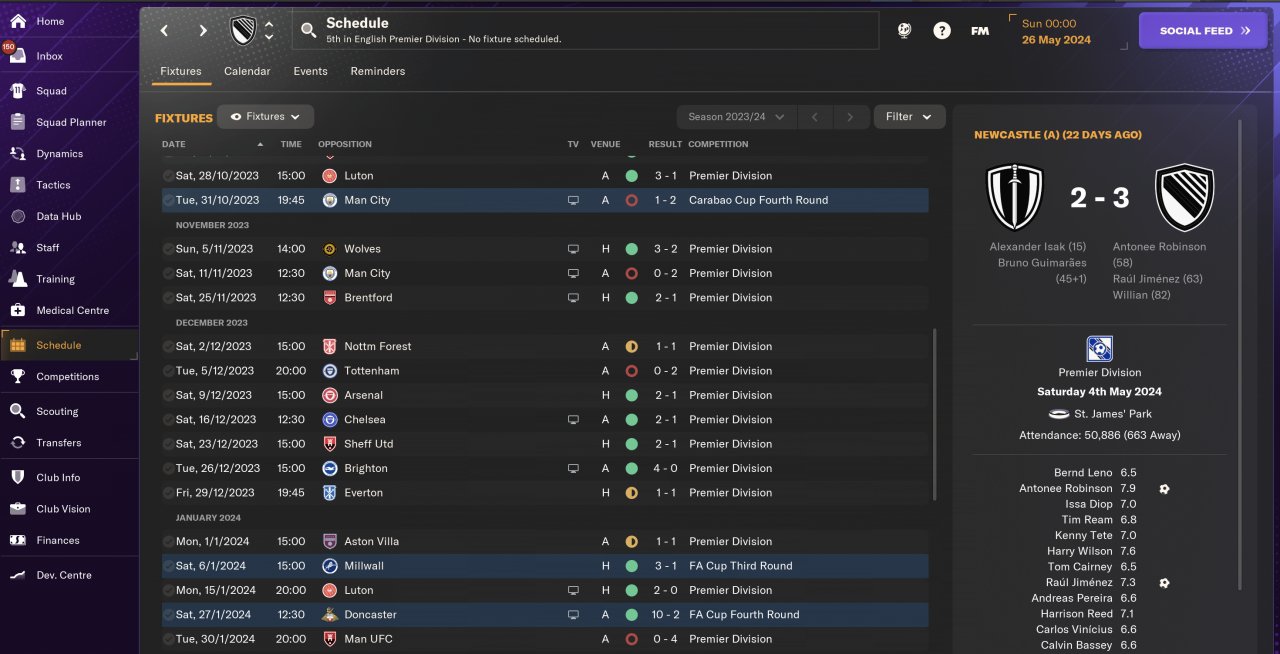Toggle the circle selector beside Luton 28/10/2023
This screenshot has width=1280, height=654.
tap(168, 176)
